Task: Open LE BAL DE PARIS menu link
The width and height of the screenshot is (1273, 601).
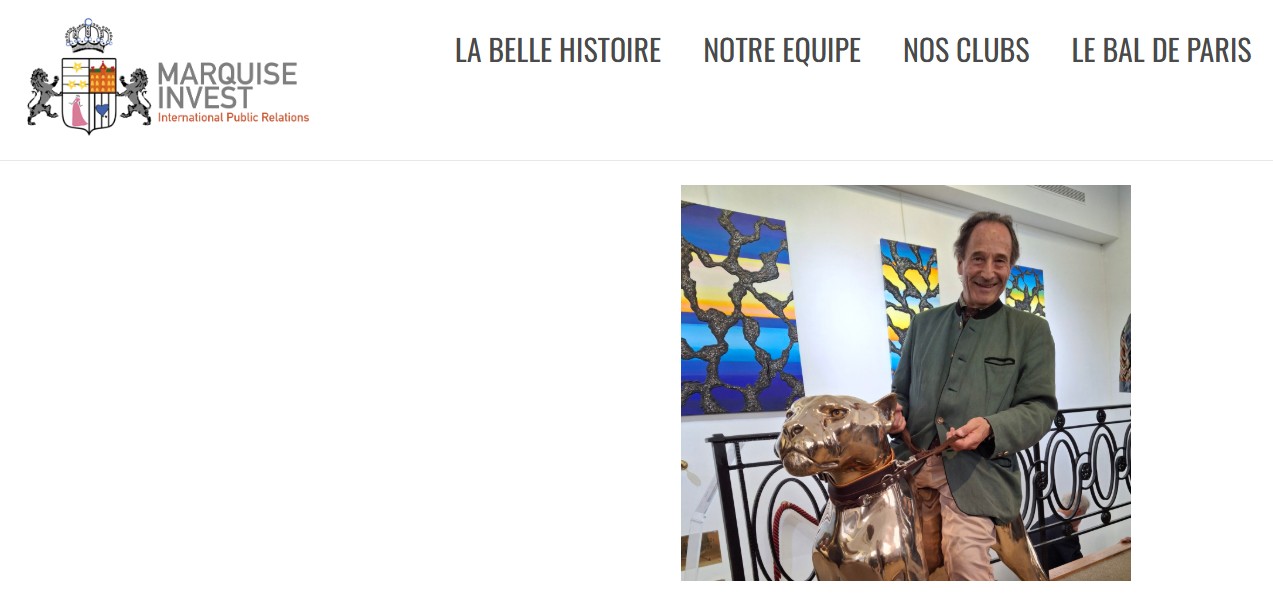Action: point(1161,50)
